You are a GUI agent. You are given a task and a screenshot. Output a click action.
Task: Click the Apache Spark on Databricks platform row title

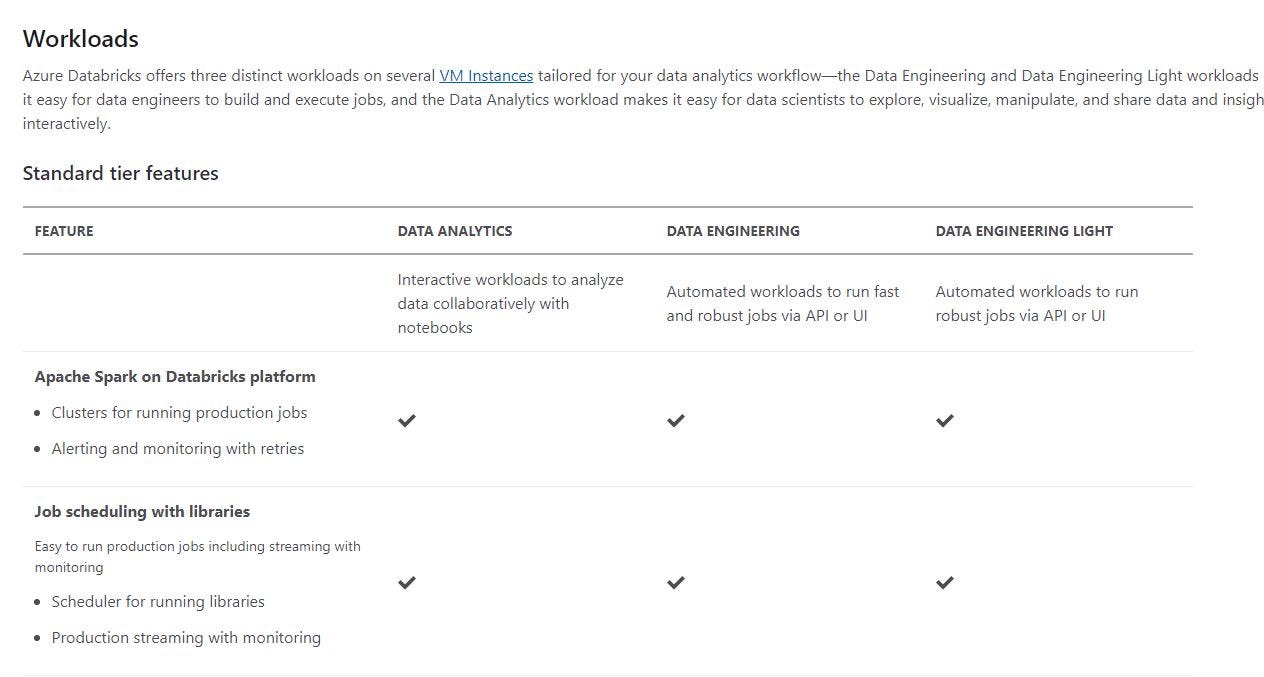175,377
